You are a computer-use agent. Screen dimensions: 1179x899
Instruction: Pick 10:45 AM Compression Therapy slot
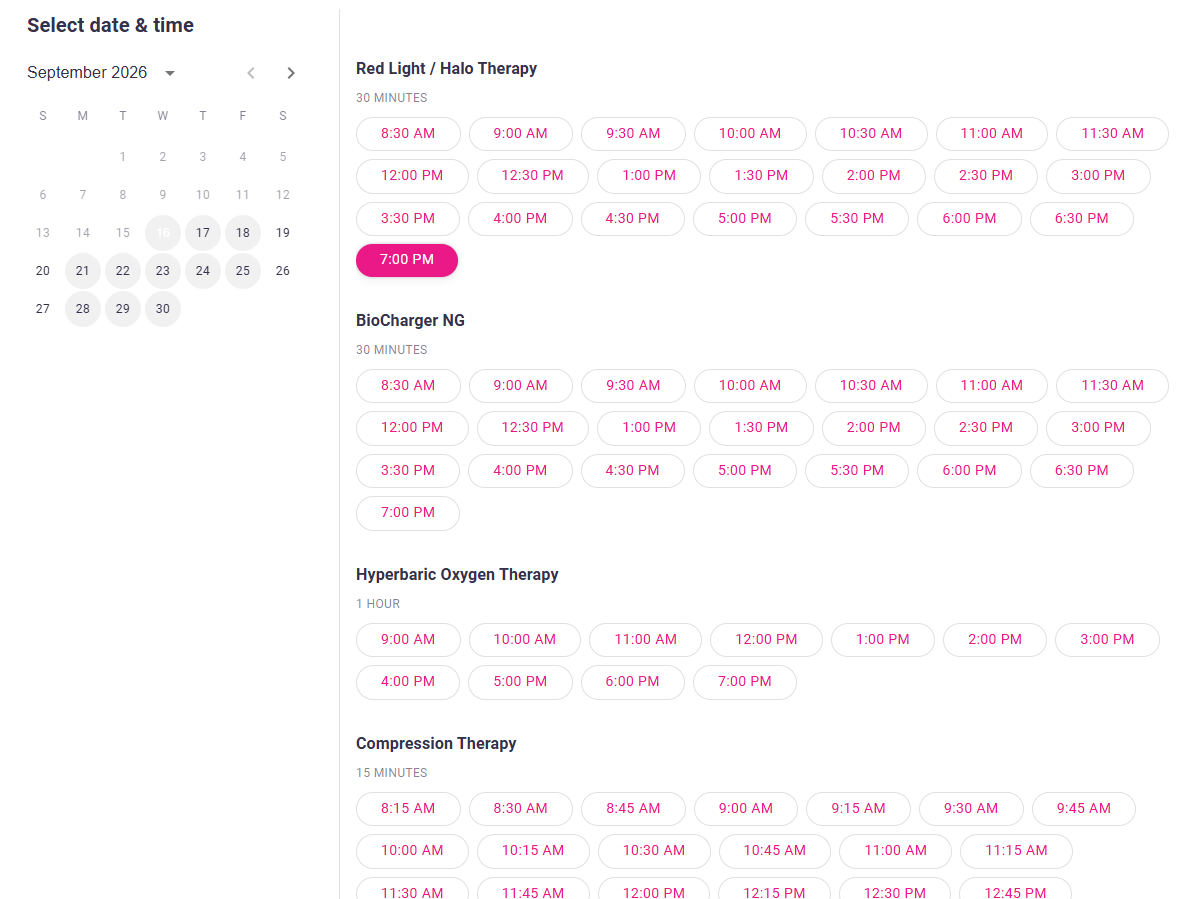click(774, 851)
